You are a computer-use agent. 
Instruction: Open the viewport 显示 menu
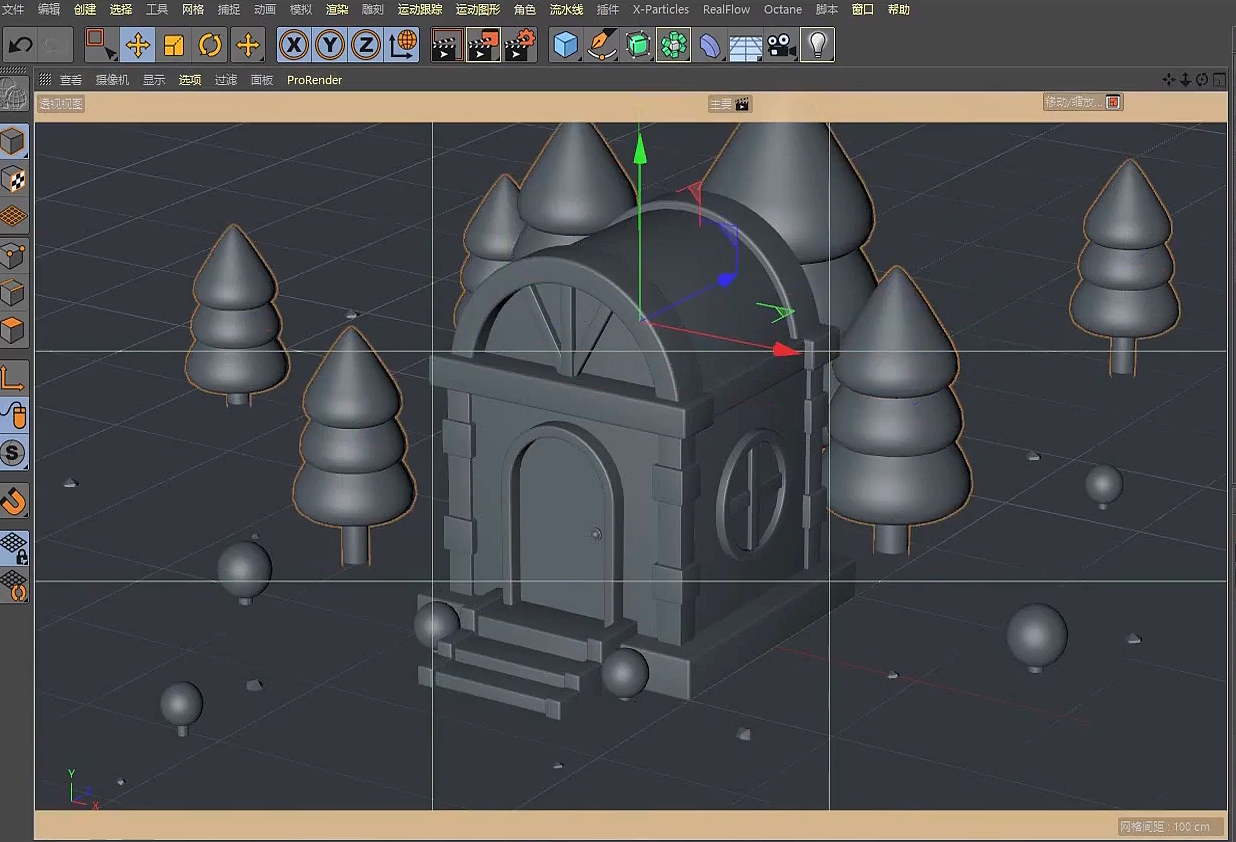pyautogui.click(x=154, y=80)
